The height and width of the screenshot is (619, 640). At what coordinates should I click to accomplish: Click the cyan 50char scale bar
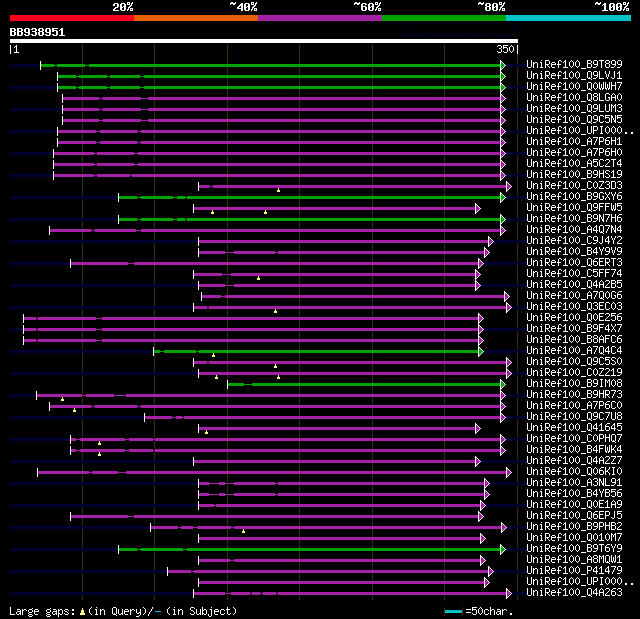453,611
